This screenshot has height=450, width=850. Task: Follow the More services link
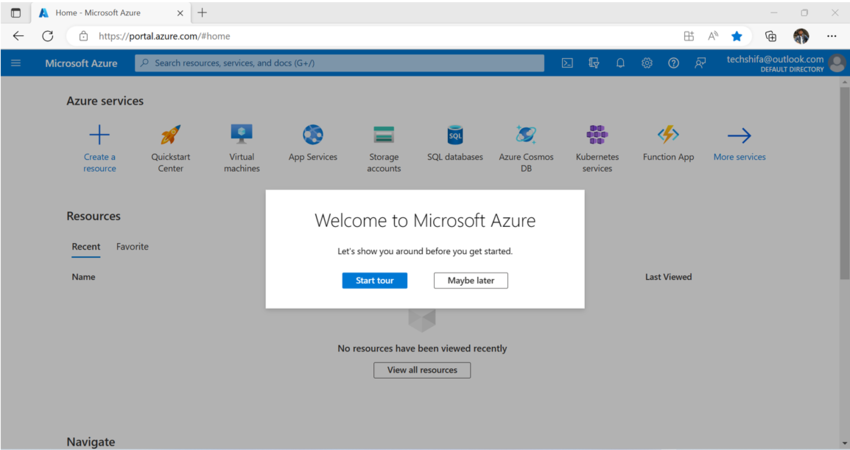(x=739, y=157)
